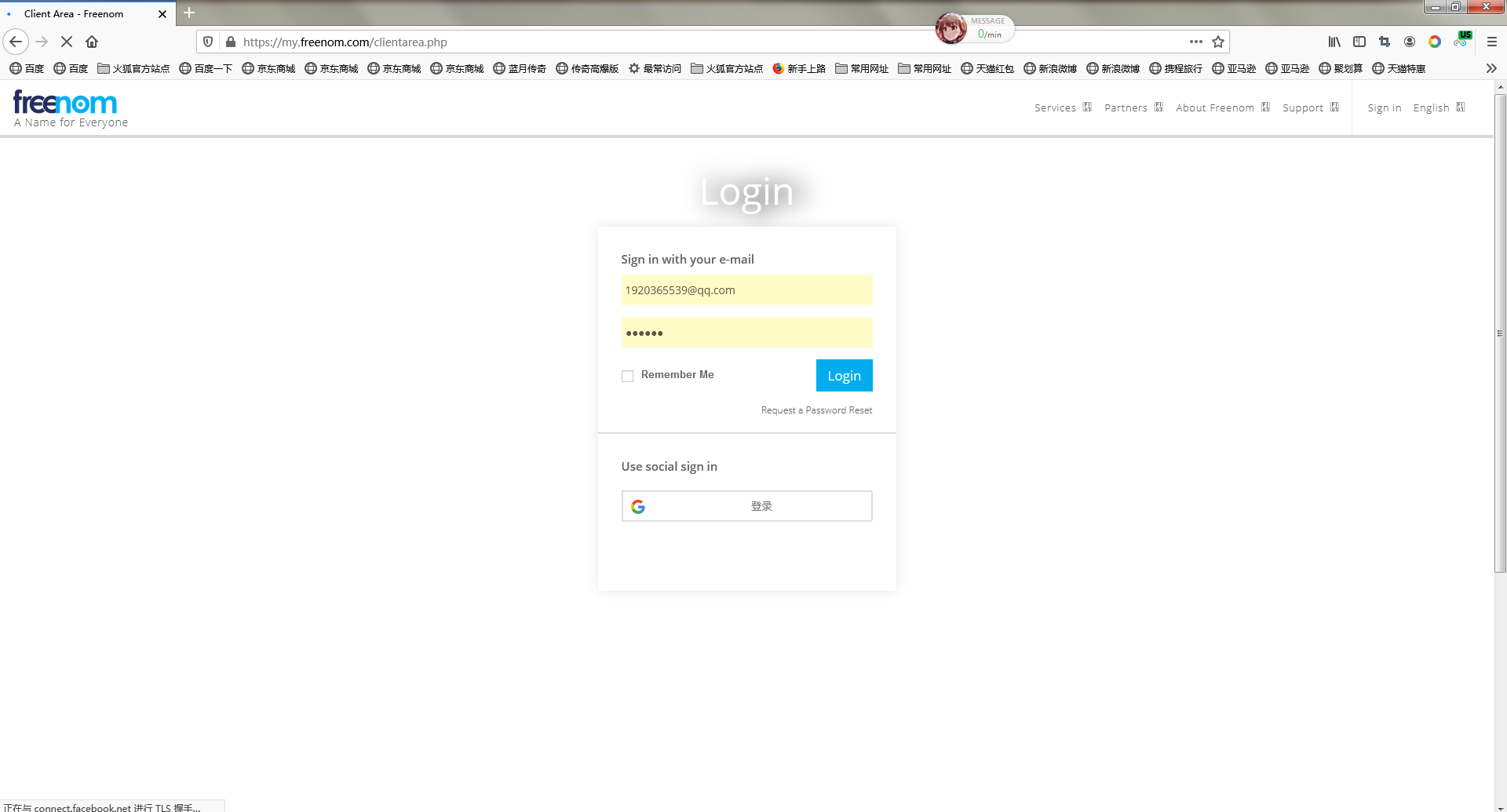
Task: Click the blue Login button
Action: [844, 375]
